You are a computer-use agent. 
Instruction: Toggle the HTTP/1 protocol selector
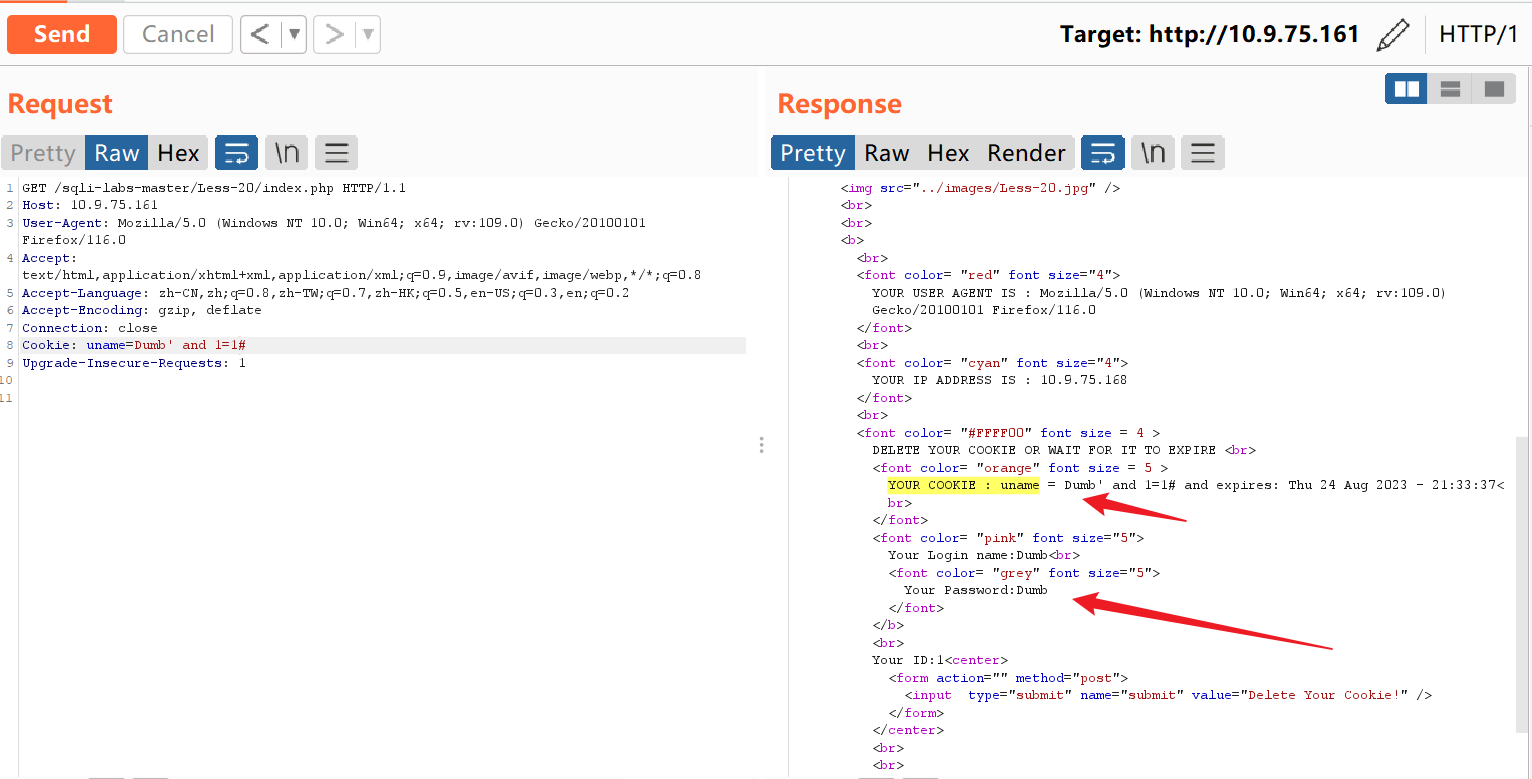[1478, 34]
